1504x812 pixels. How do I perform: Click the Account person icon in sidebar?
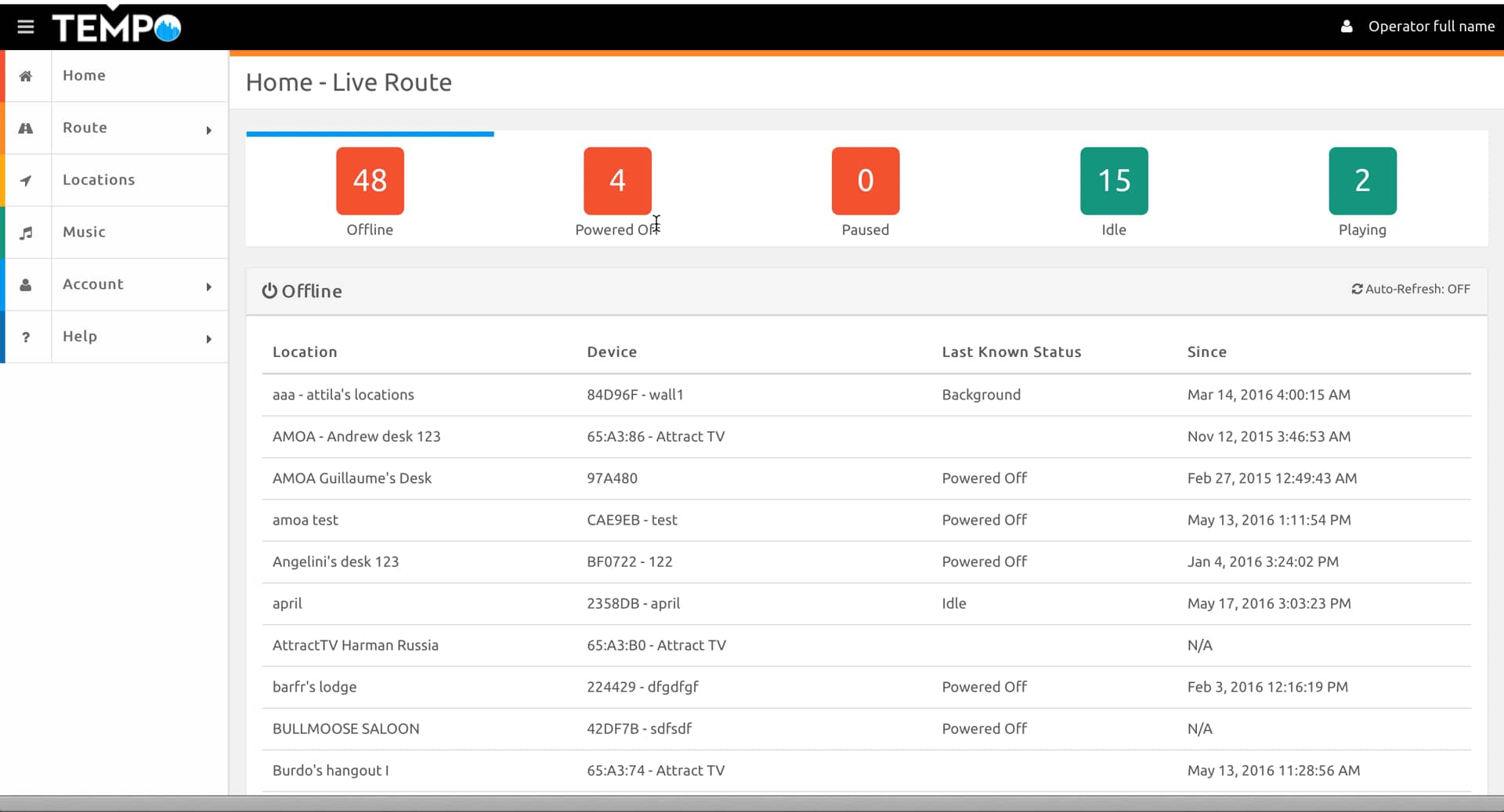point(26,285)
